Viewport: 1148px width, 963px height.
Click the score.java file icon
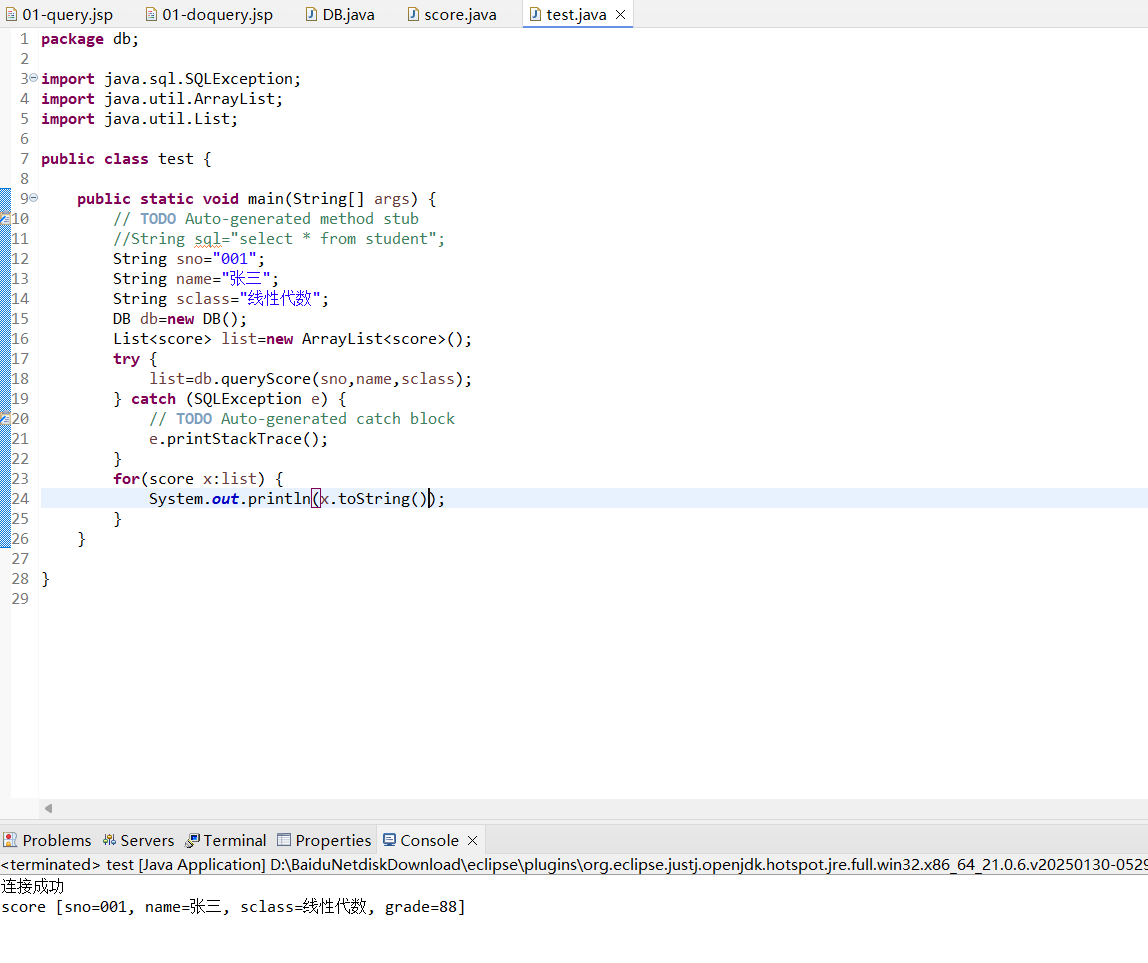(413, 15)
